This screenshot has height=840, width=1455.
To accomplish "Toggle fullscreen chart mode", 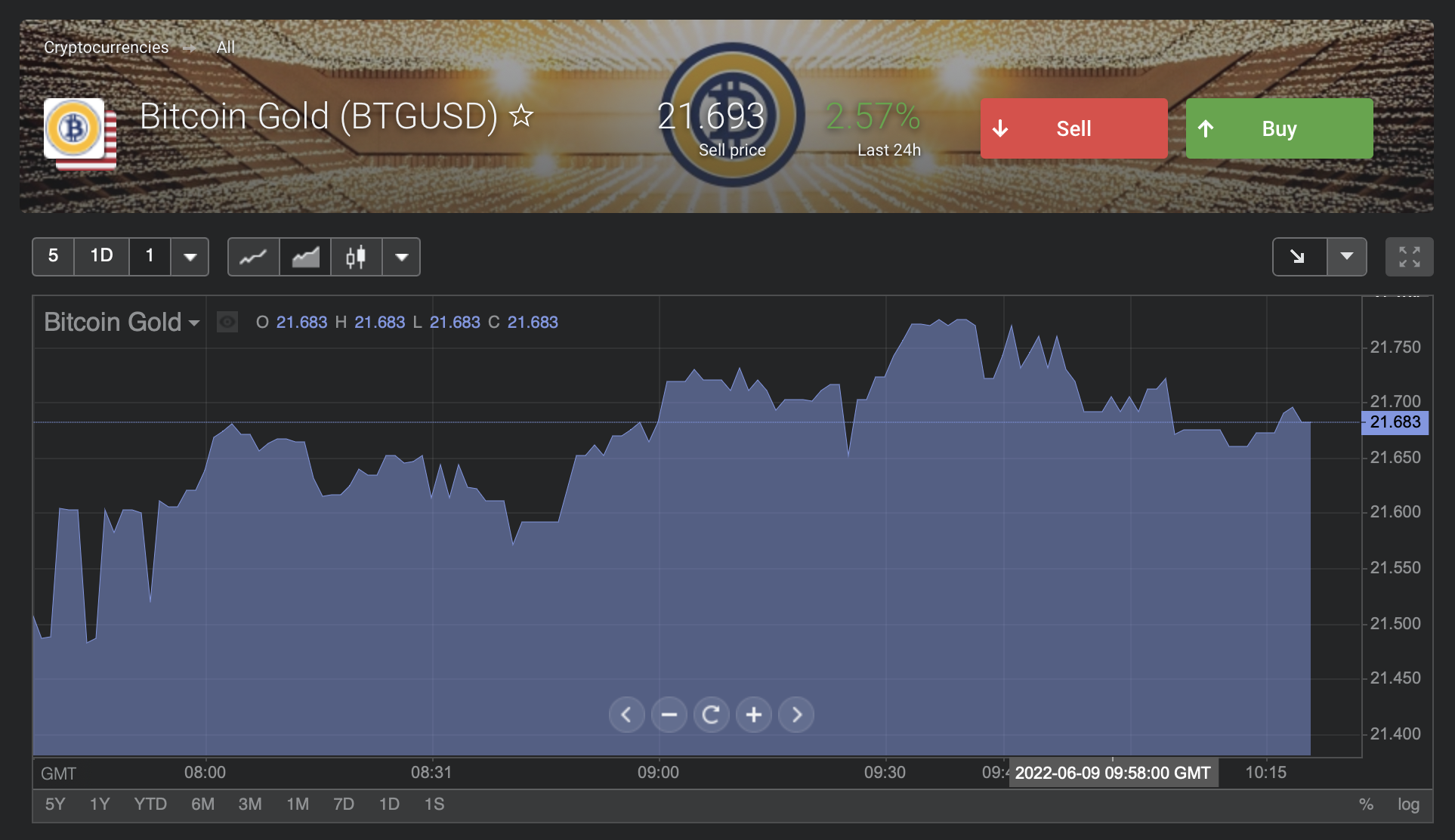I will point(1409,257).
